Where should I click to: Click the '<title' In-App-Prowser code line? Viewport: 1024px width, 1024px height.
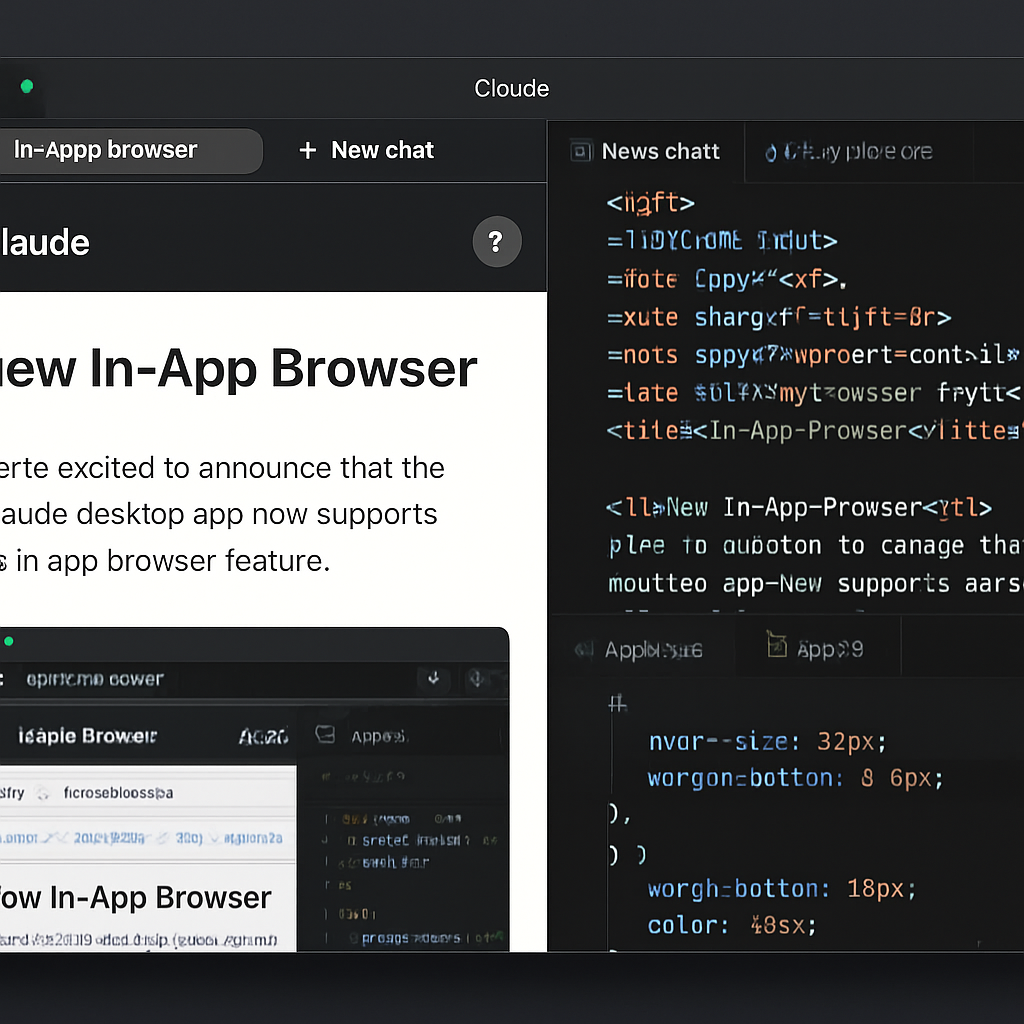point(813,431)
